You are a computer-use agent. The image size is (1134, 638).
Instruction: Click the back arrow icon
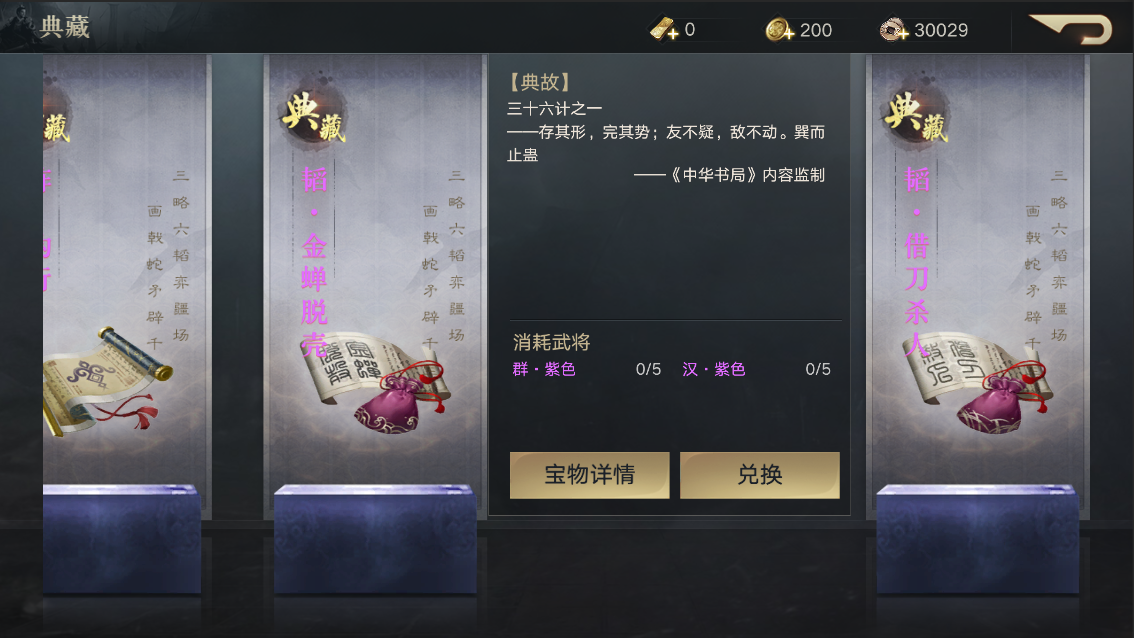pos(1071,30)
